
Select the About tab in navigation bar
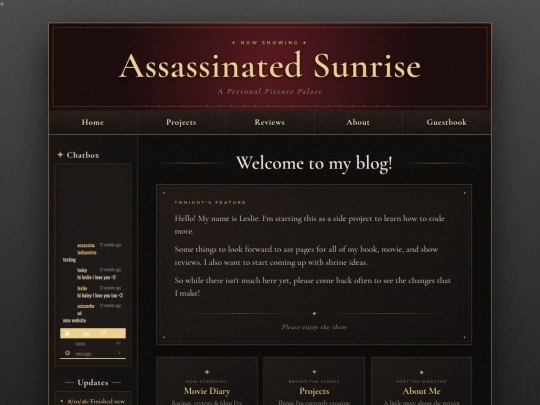click(x=358, y=122)
